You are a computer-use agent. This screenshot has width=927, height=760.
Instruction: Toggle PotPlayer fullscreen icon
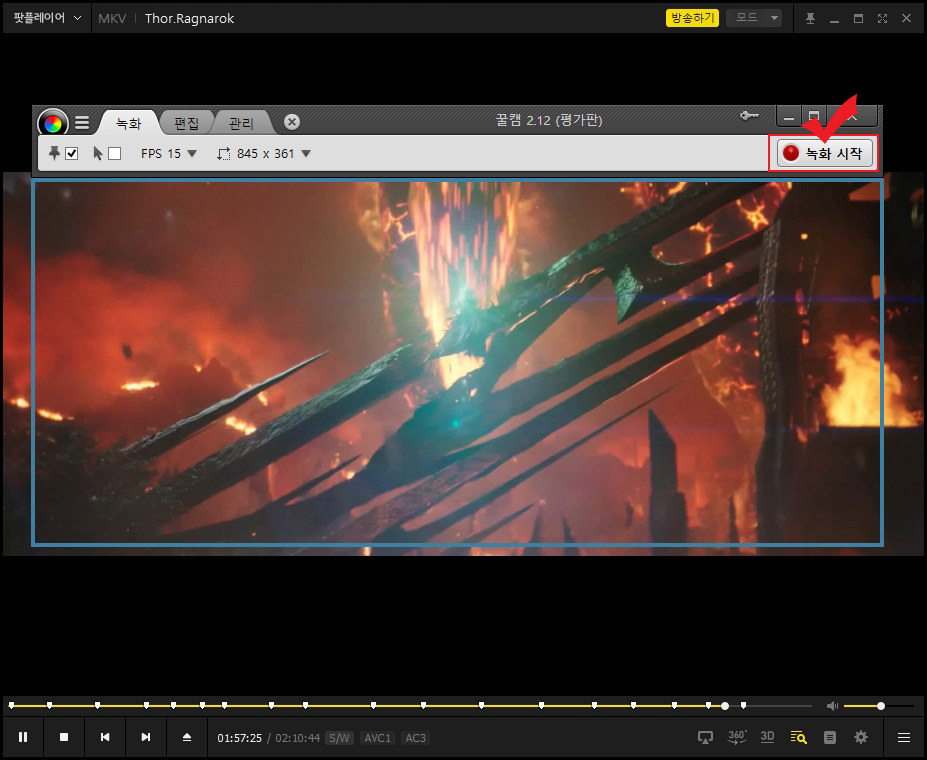[882, 18]
